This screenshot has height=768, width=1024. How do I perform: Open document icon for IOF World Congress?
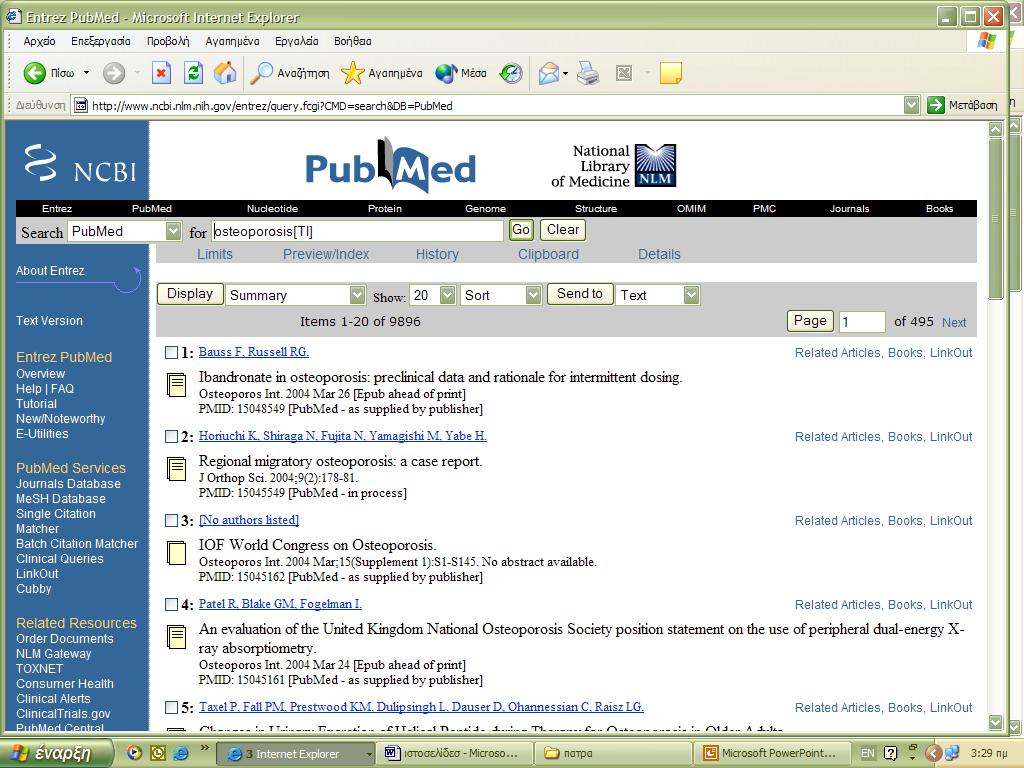tap(176, 553)
